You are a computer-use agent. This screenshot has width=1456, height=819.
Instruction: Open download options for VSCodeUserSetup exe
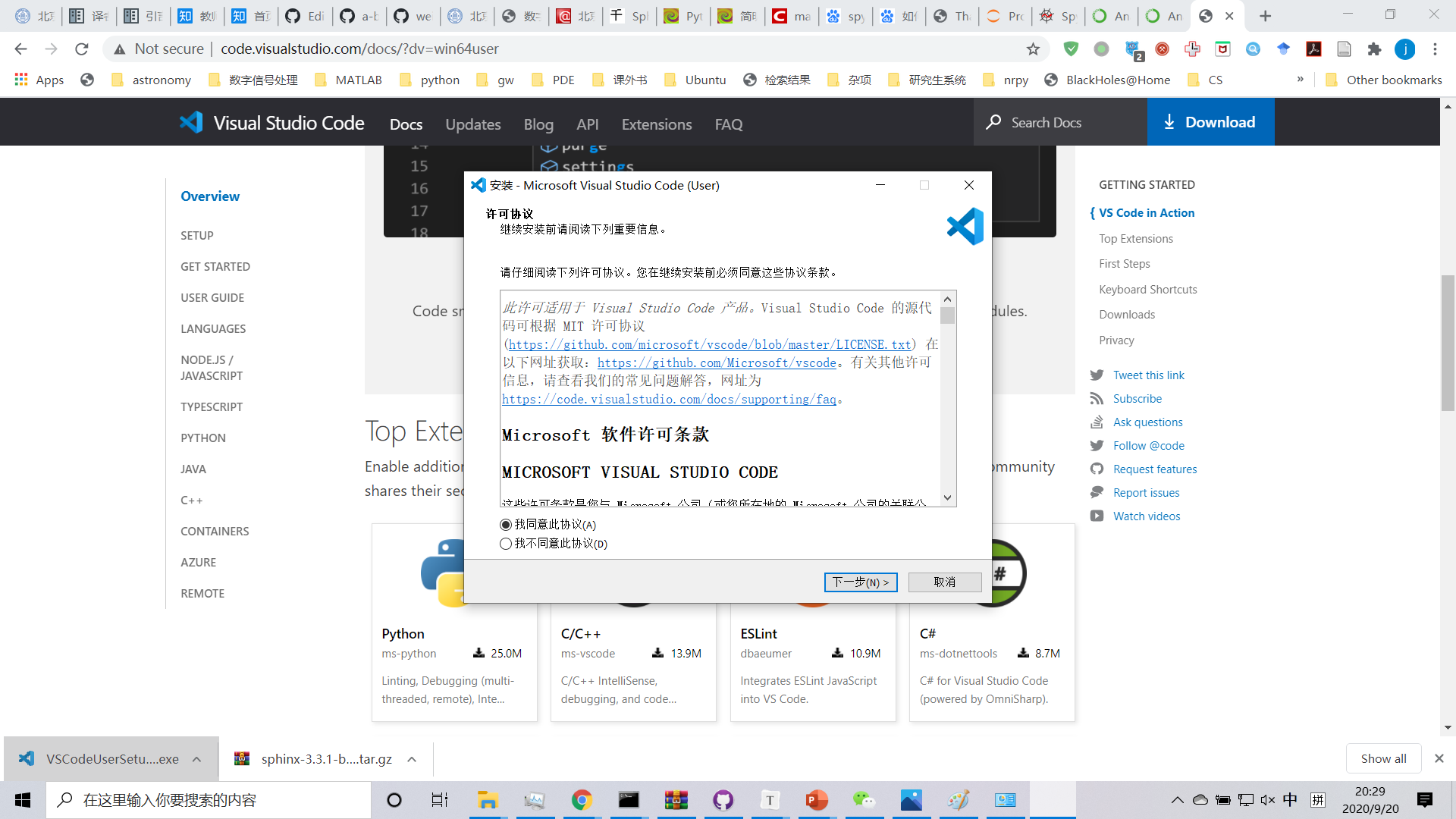197,759
